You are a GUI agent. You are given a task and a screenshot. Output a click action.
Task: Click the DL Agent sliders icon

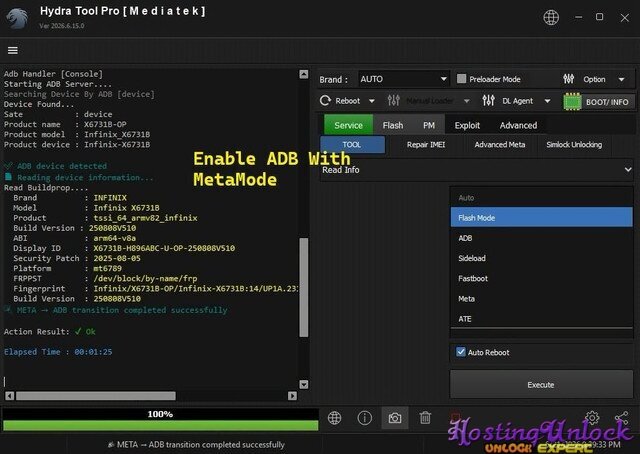pyautogui.click(x=489, y=100)
